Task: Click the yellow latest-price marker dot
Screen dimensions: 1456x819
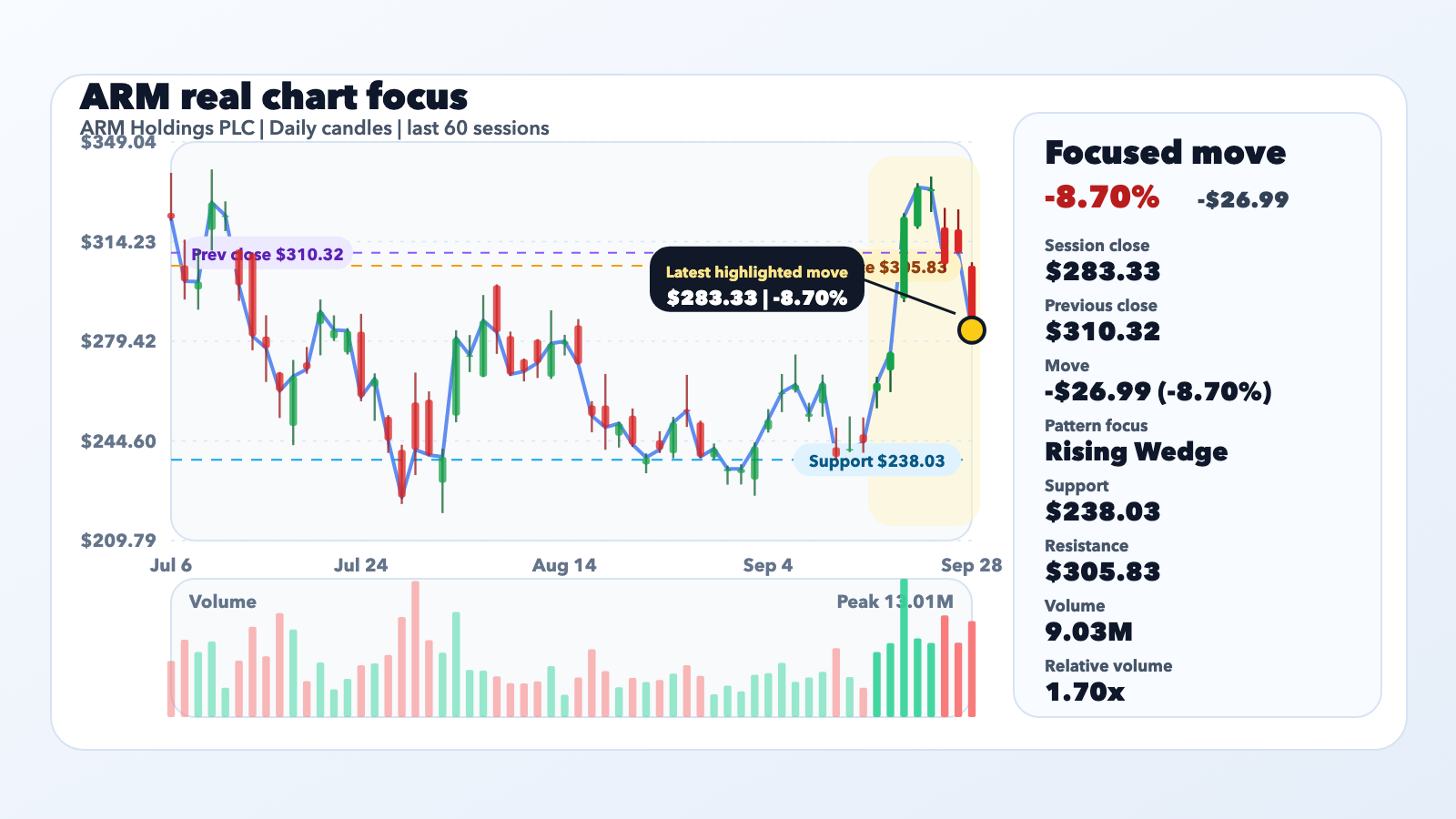Action: click(x=972, y=330)
